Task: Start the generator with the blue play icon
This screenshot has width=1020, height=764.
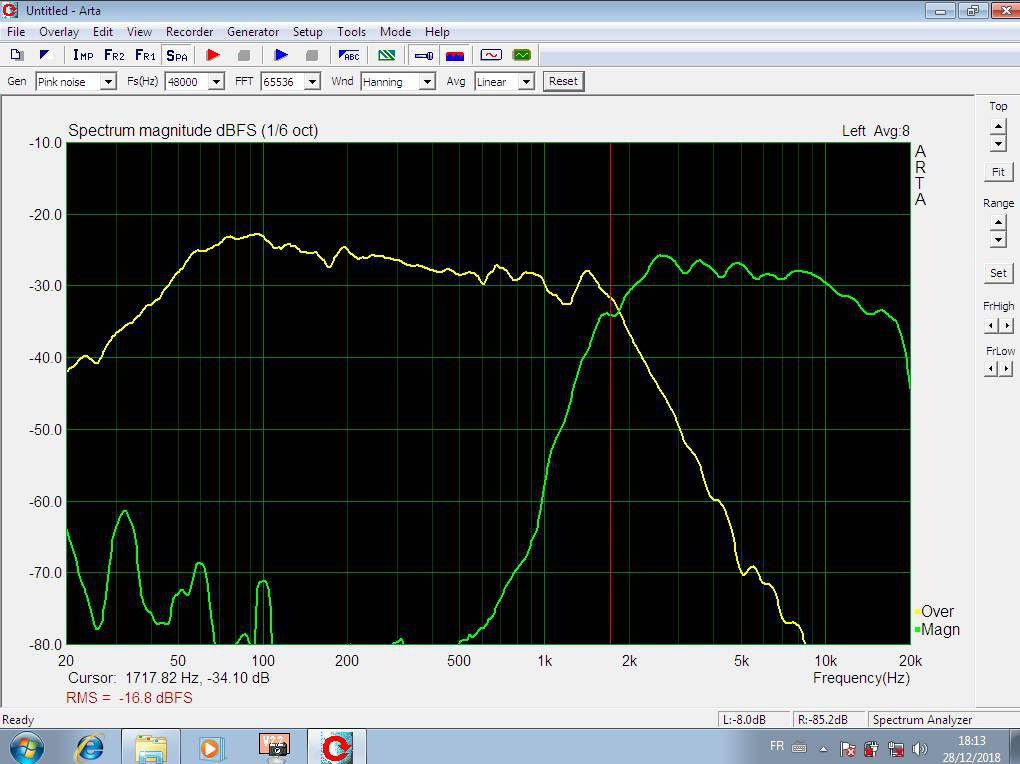Action: (x=281, y=55)
